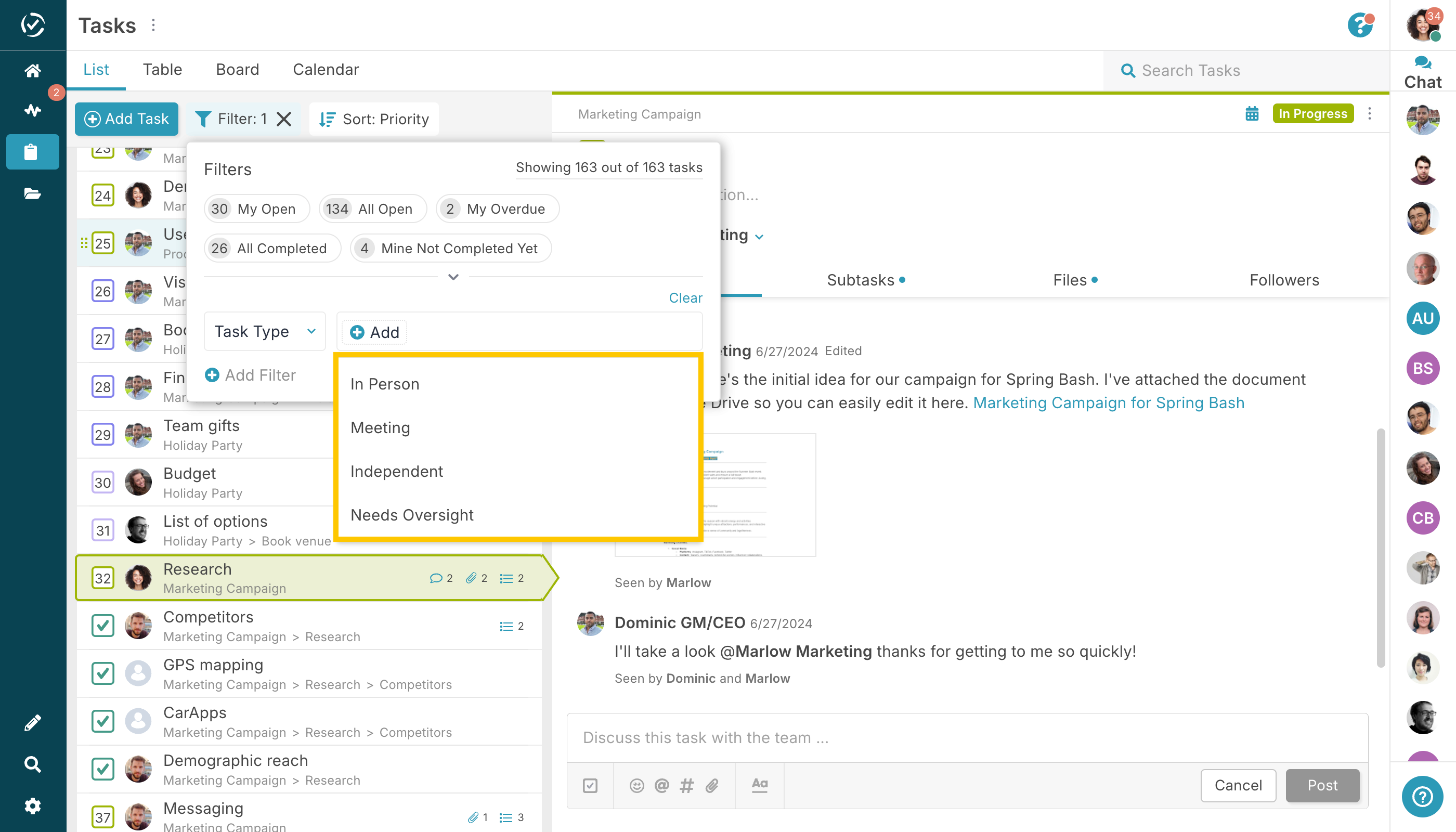The image size is (1456, 832).
Task: Click the emoji icon in comment box
Action: click(636, 785)
